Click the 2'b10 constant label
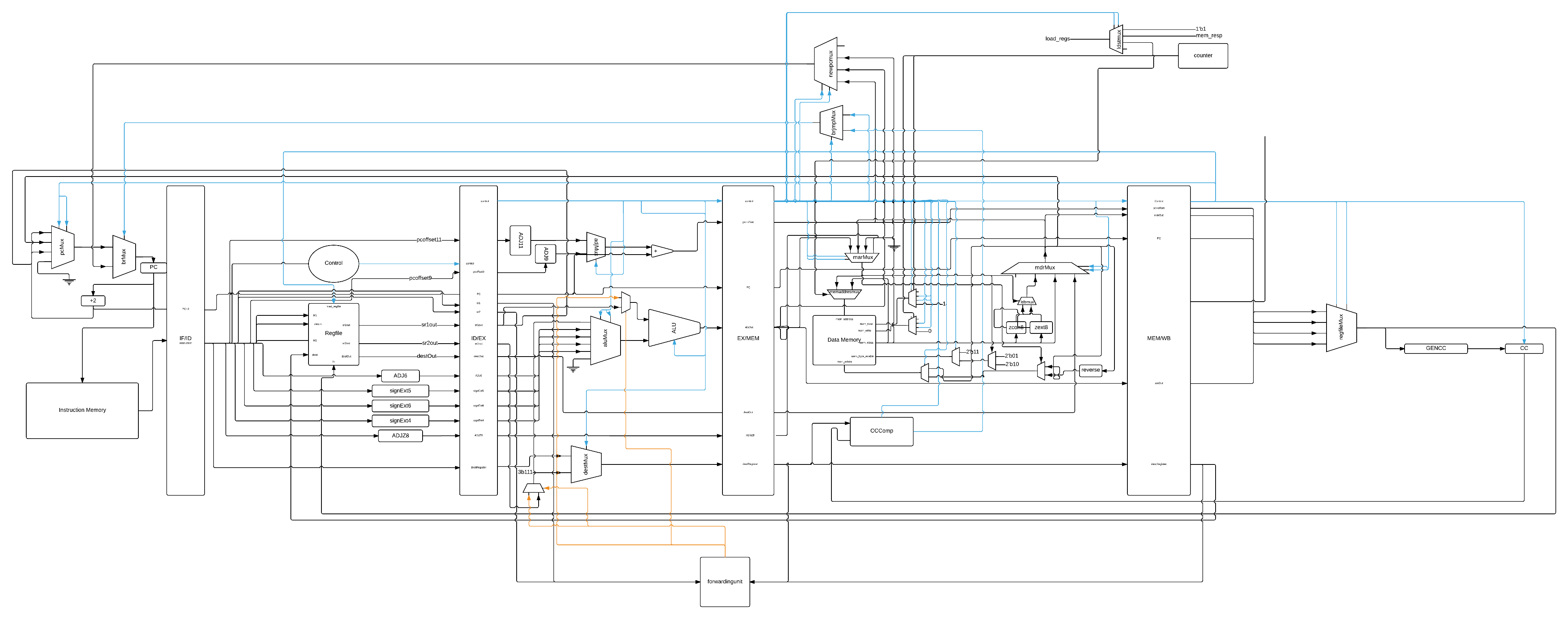 tap(1012, 365)
